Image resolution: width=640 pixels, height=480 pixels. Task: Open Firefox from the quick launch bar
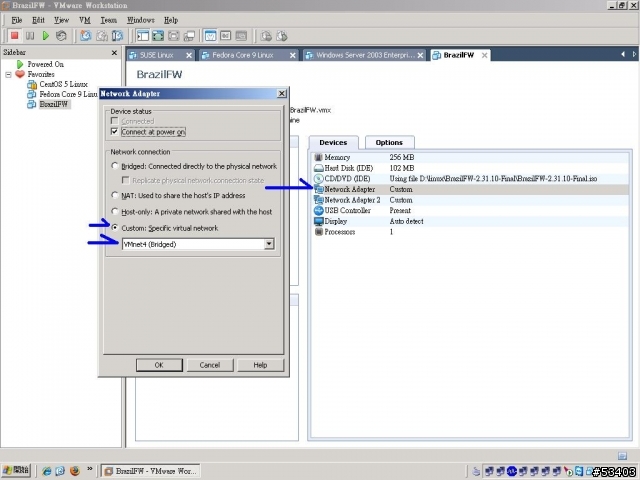(x=74, y=470)
